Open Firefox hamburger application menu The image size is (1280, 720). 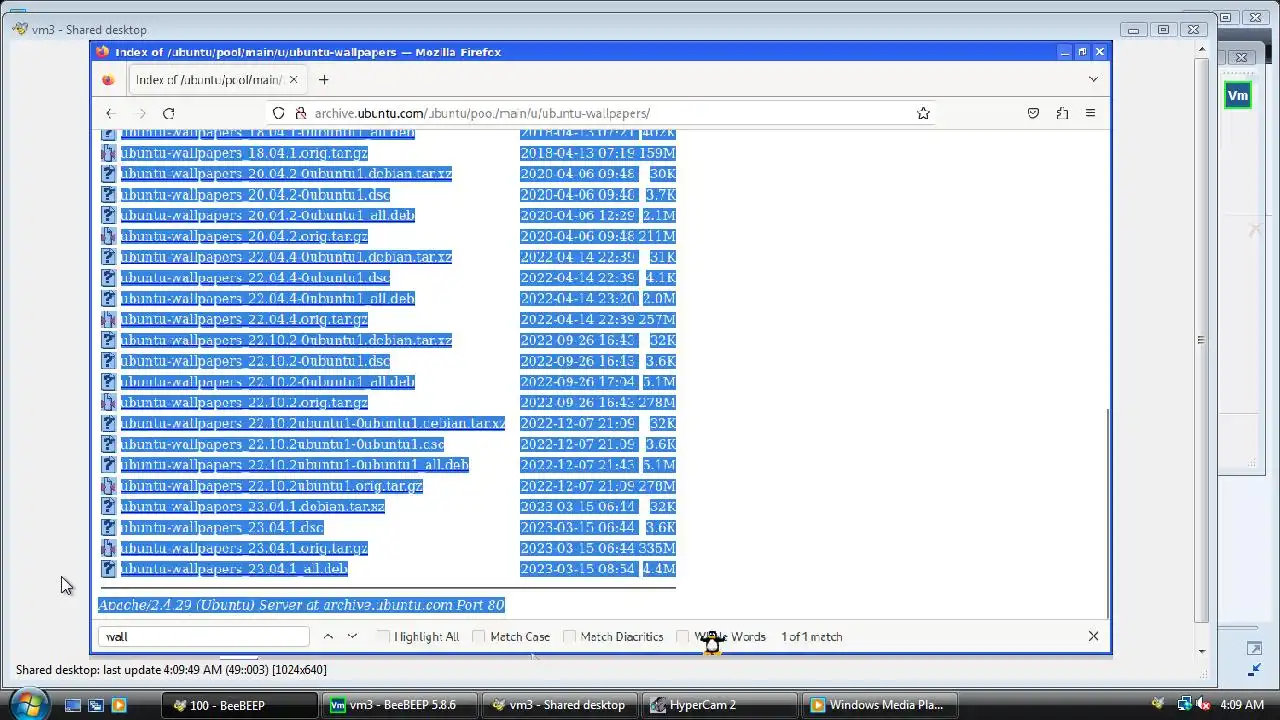[x=1091, y=113]
